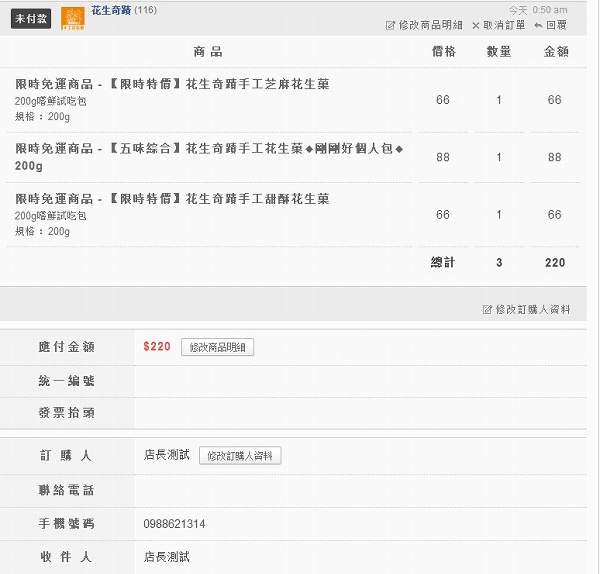Click the orange 花生奇蹟 shop logo thumbnail
This screenshot has height=574, width=600.
point(73,19)
